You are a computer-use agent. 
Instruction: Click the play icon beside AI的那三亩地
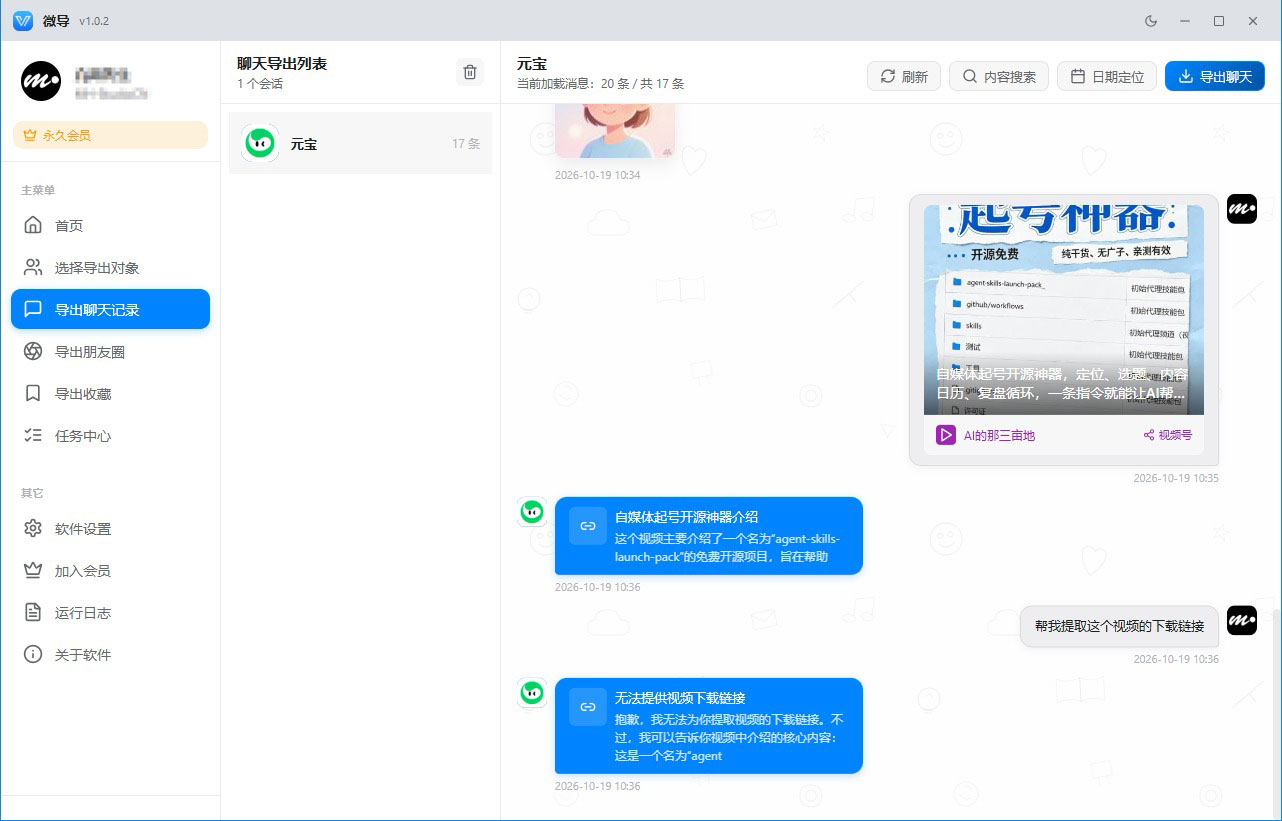tap(946, 435)
